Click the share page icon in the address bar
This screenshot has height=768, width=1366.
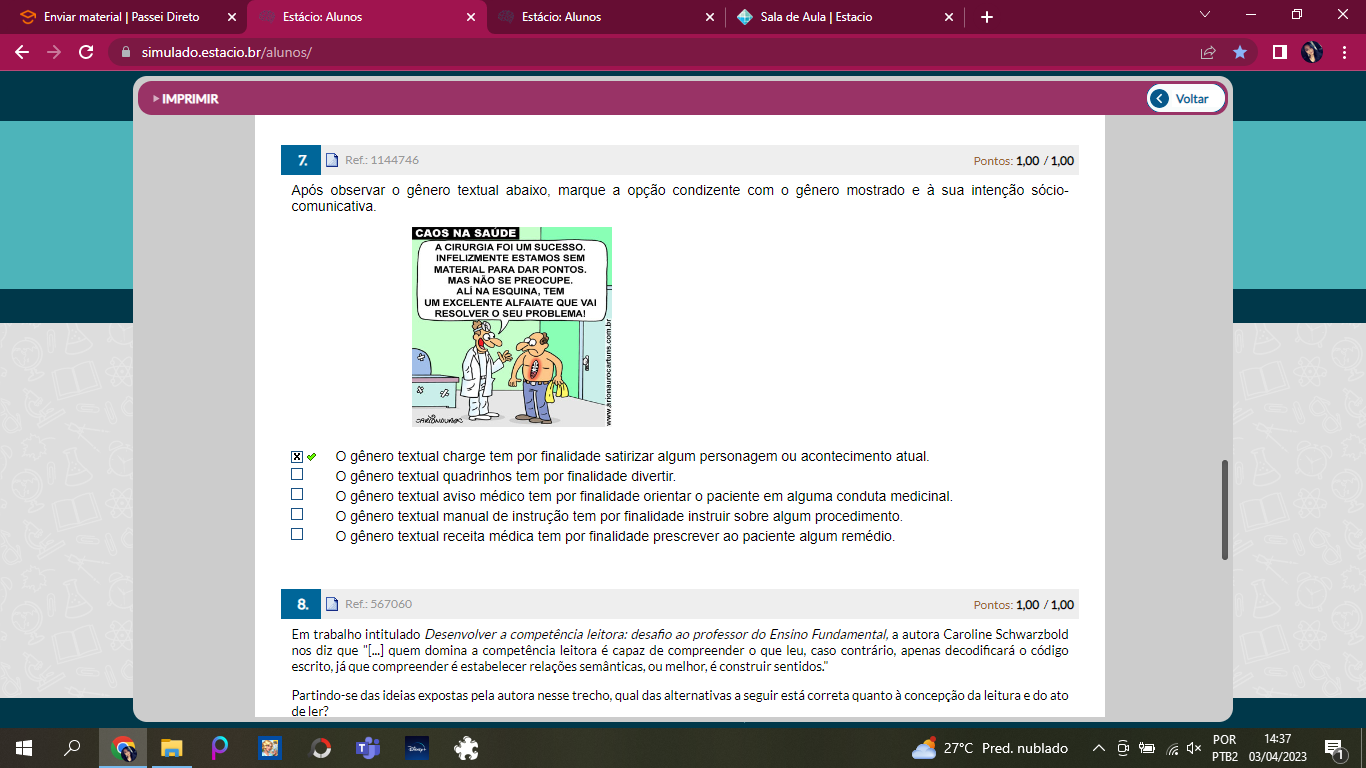[x=1208, y=52]
